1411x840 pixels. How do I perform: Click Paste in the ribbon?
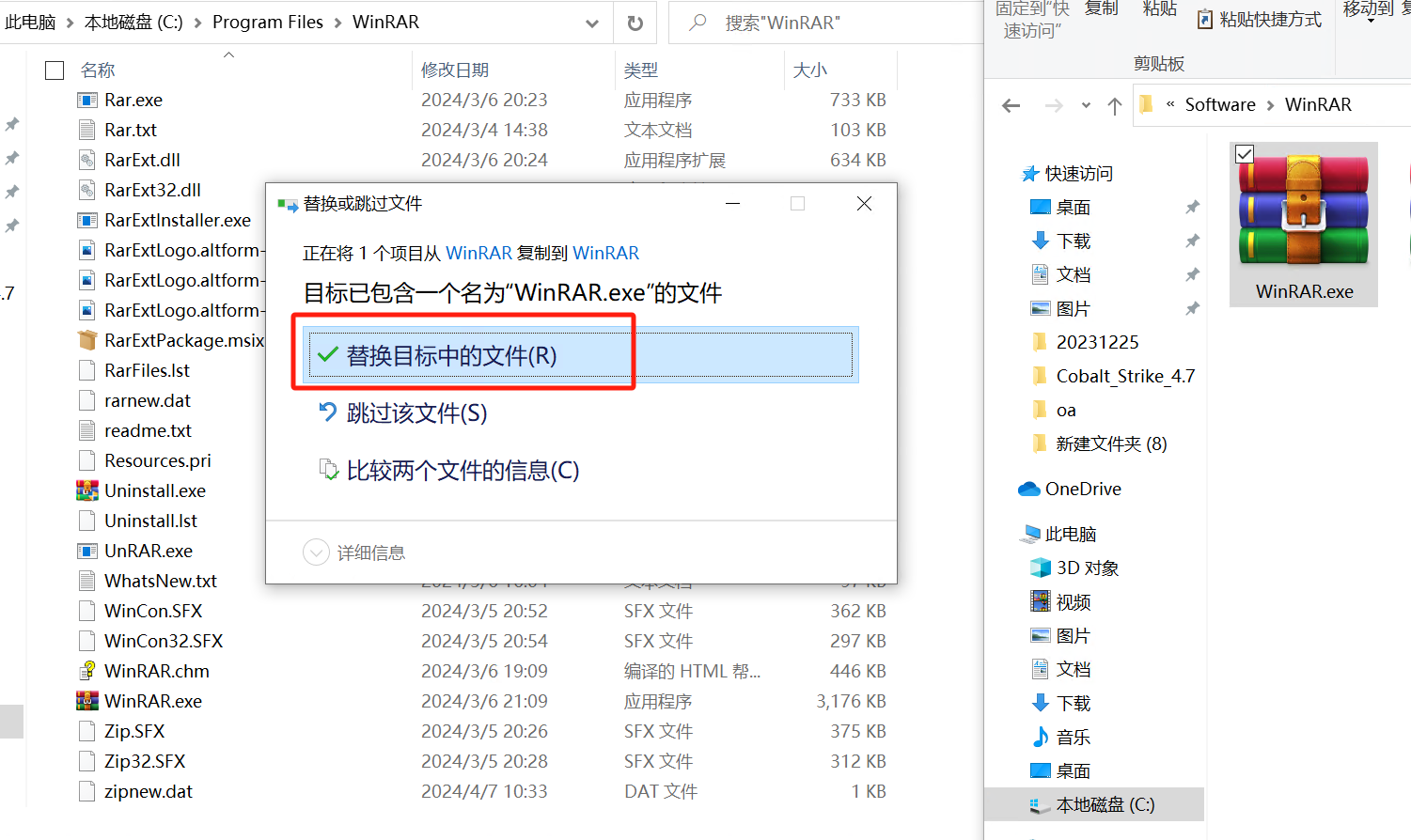[x=1159, y=8]
